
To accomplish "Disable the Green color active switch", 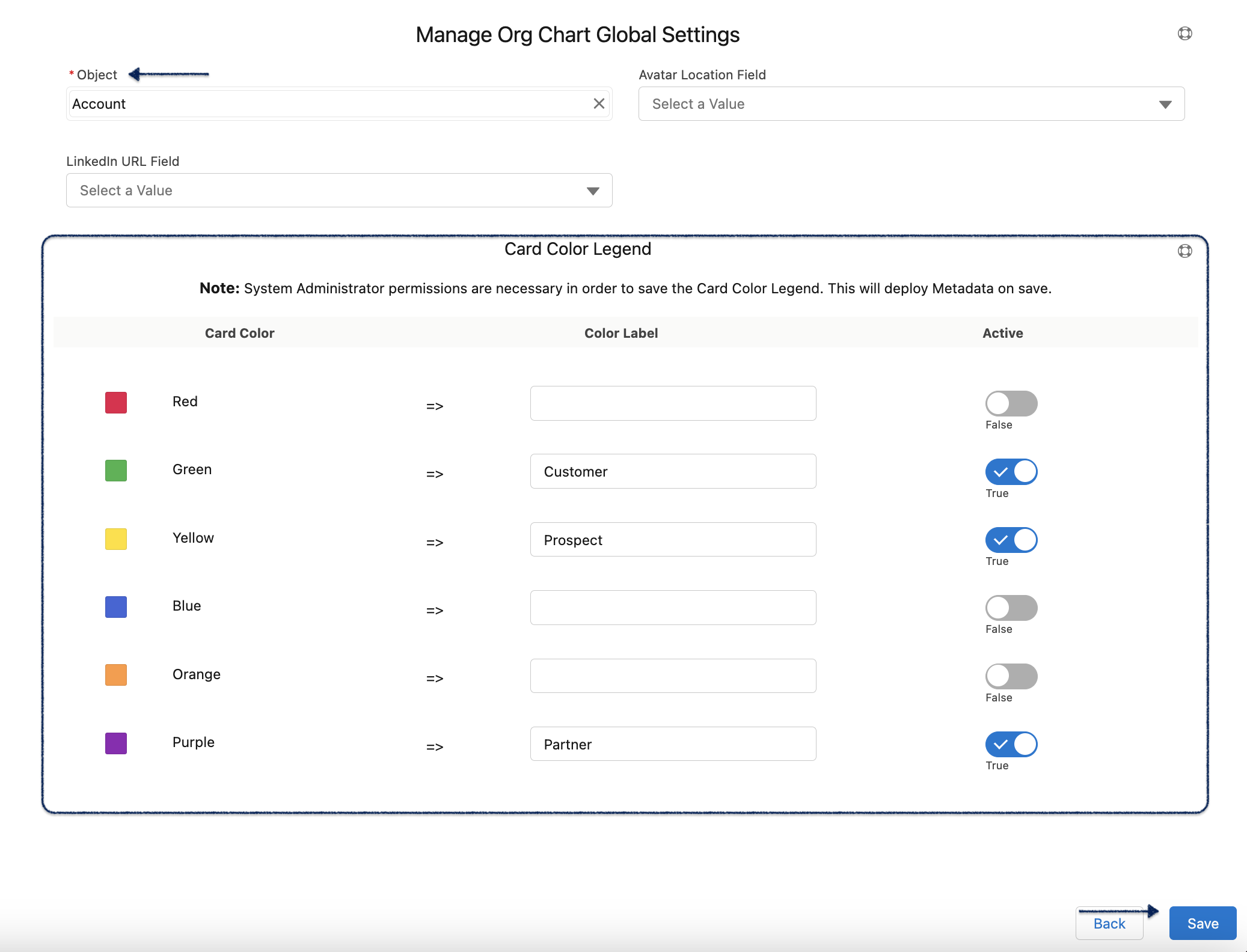I will [x=1011, y=472].
